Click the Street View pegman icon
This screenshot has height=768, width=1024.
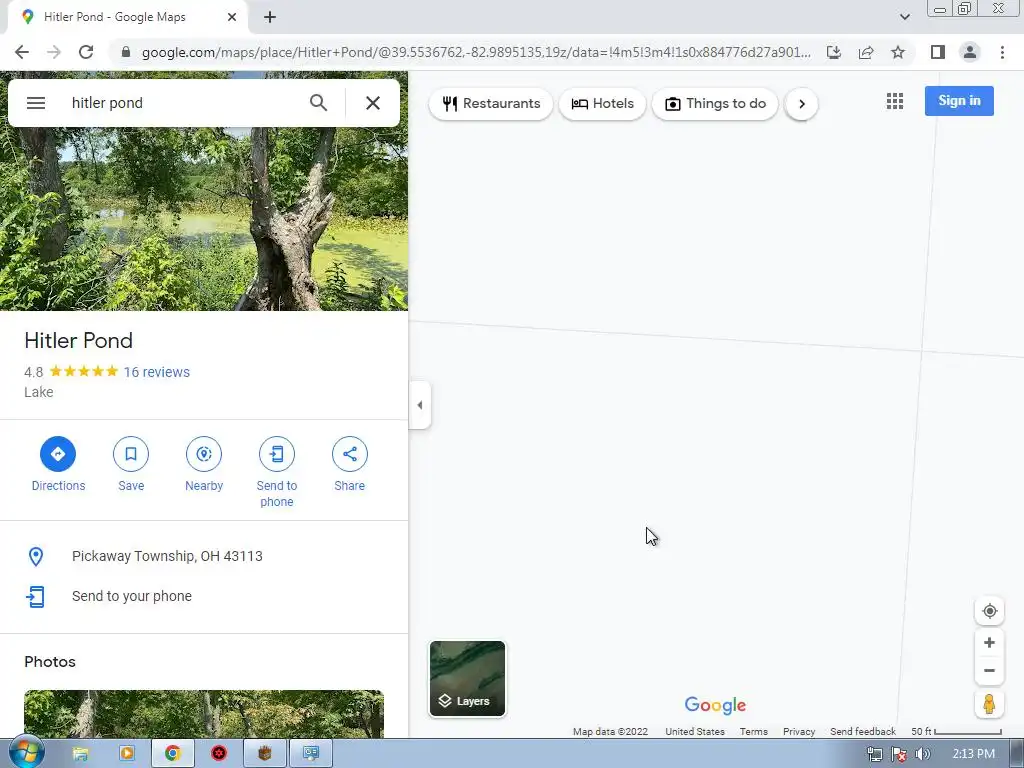(x=989, y=704)
